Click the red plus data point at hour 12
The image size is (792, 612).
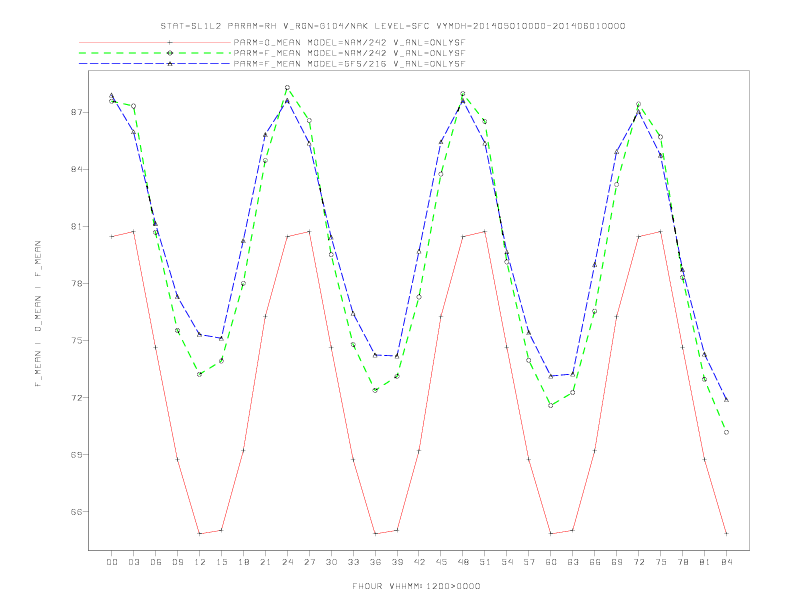pos(200,533)
